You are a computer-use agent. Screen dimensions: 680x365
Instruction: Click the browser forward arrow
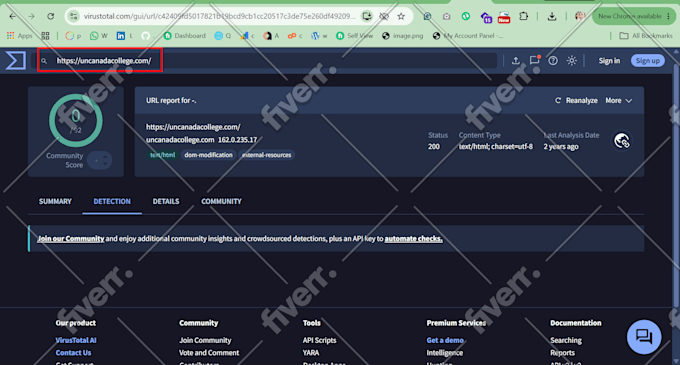(32, 16)
